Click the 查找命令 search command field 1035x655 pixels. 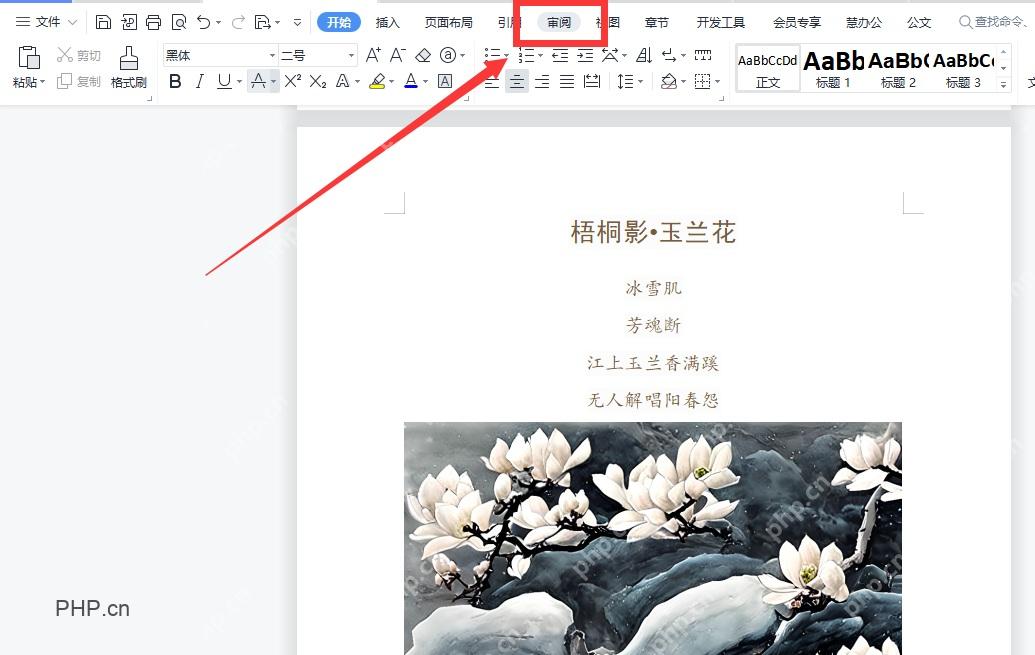pyautogui.click(x=993, y=22)
